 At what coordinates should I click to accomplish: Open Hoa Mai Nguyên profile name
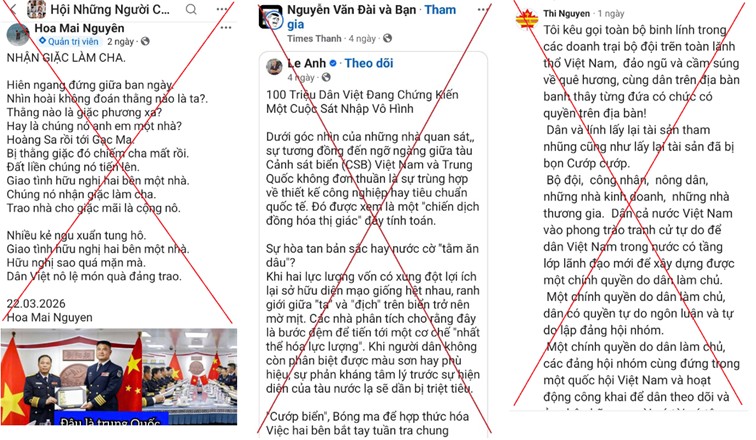(80, 28)
